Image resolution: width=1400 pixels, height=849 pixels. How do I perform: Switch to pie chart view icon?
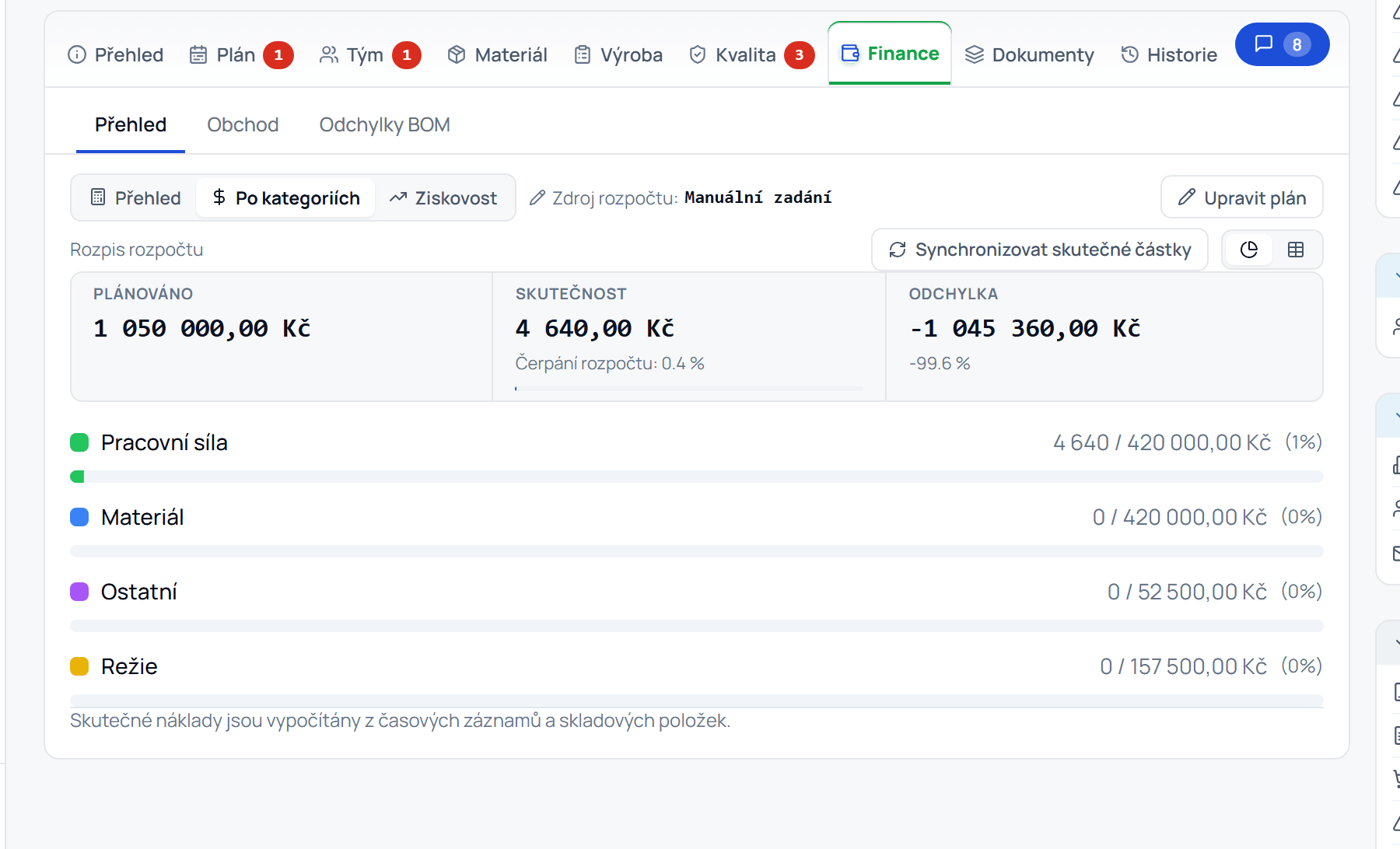point(1249,250)
